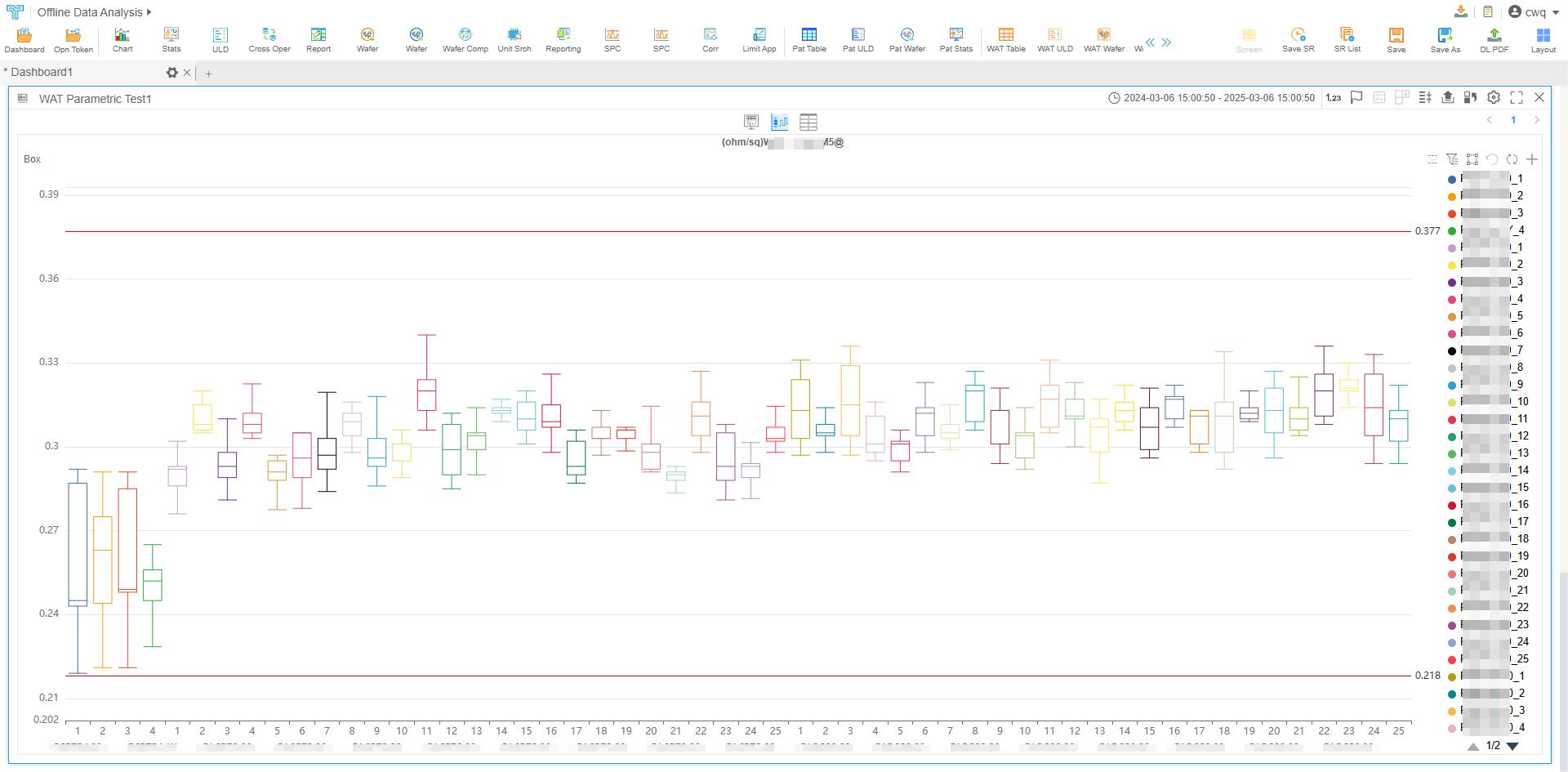Viewport: 1568px width, 772px height.
Task: Click the Unit Srch toolbar icon
Action: [x=514, y=38]
